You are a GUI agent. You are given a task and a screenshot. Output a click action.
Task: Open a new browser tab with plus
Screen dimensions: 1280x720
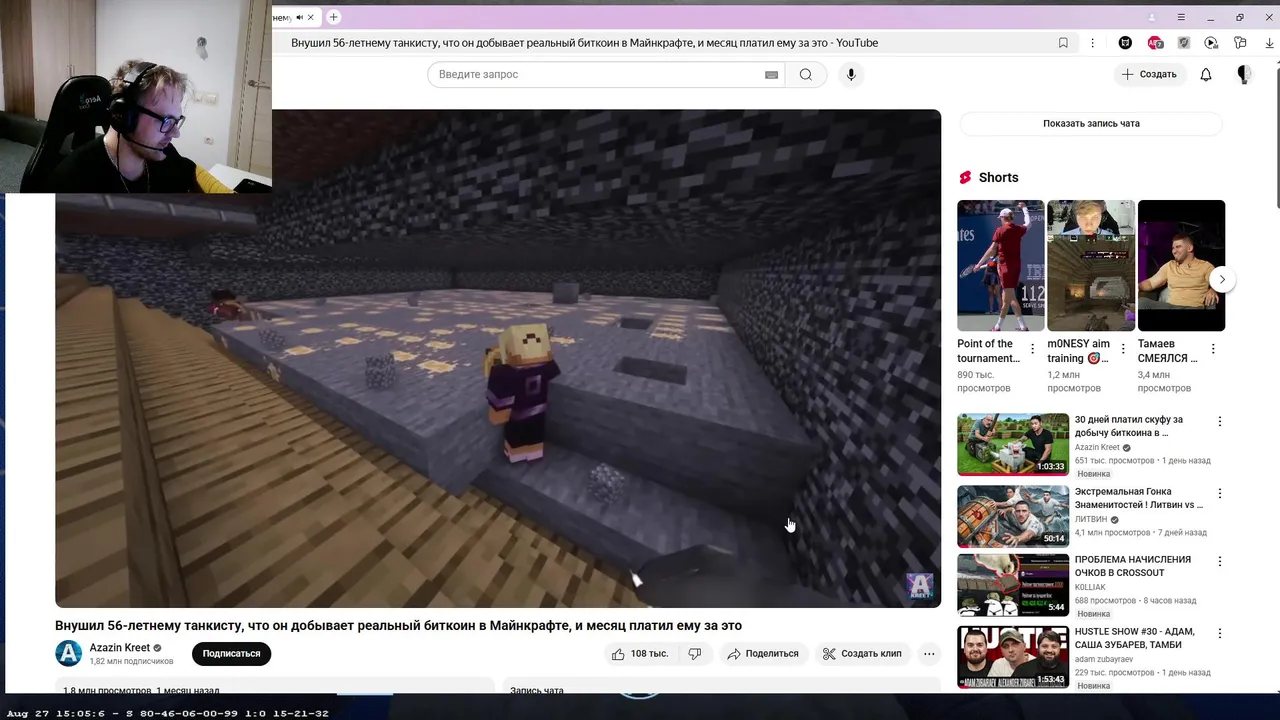pos(334,17)
